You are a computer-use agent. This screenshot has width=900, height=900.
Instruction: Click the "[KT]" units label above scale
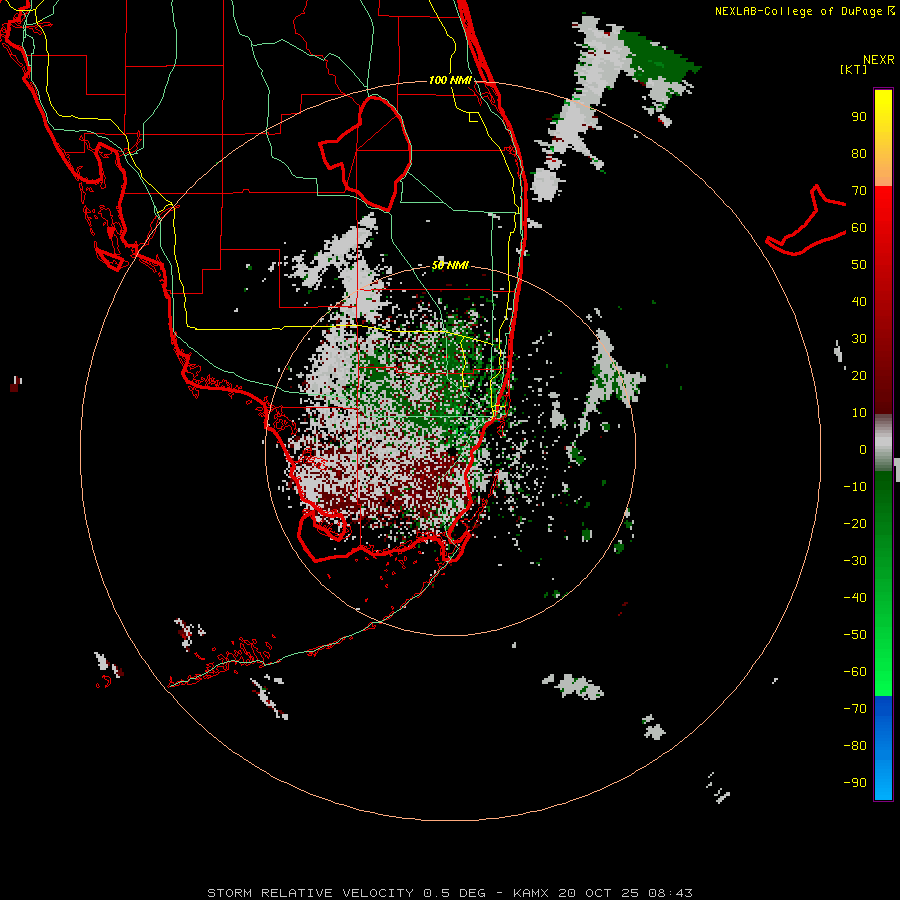point(853,69)
